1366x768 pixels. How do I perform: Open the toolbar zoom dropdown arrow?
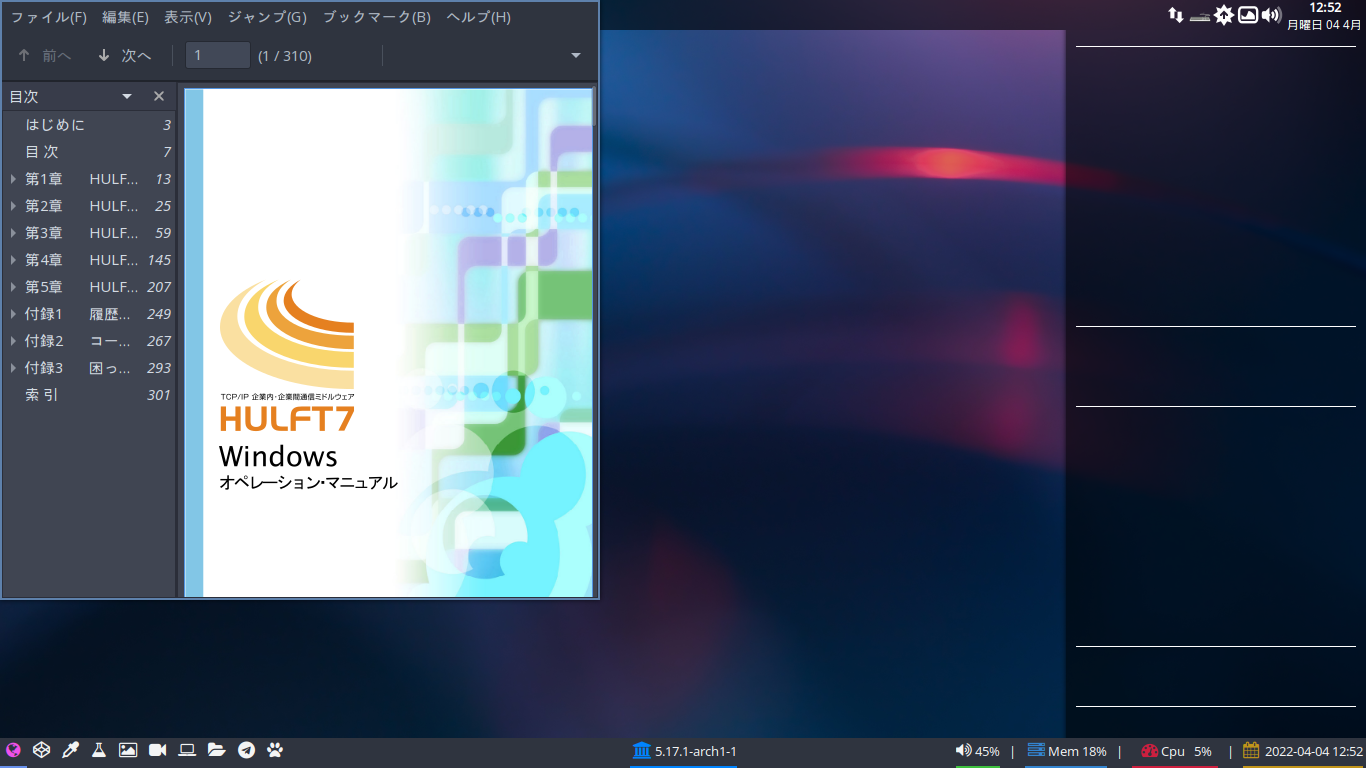[575, 56]
